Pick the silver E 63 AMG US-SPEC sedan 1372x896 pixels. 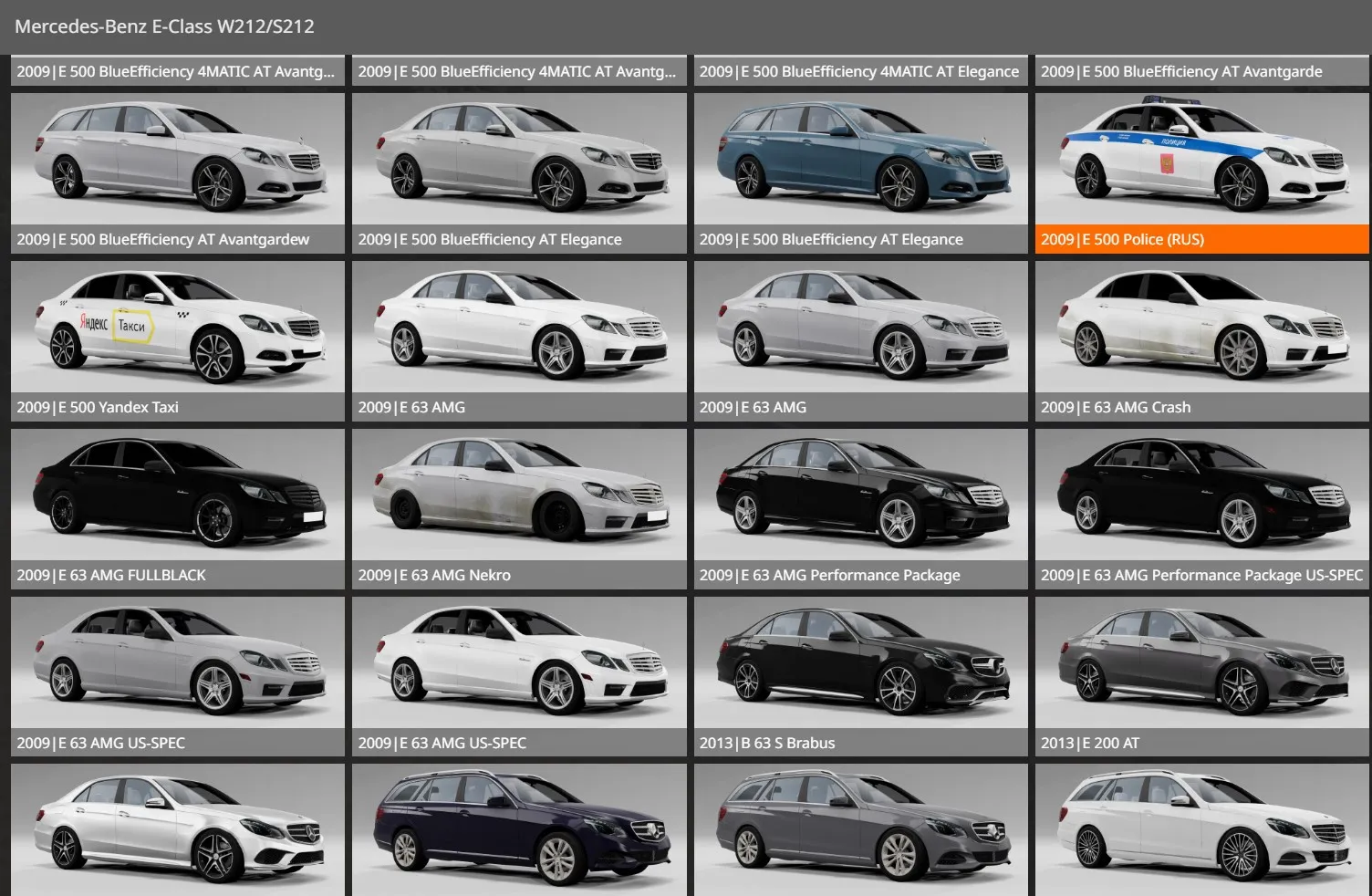tap(178, 662)
